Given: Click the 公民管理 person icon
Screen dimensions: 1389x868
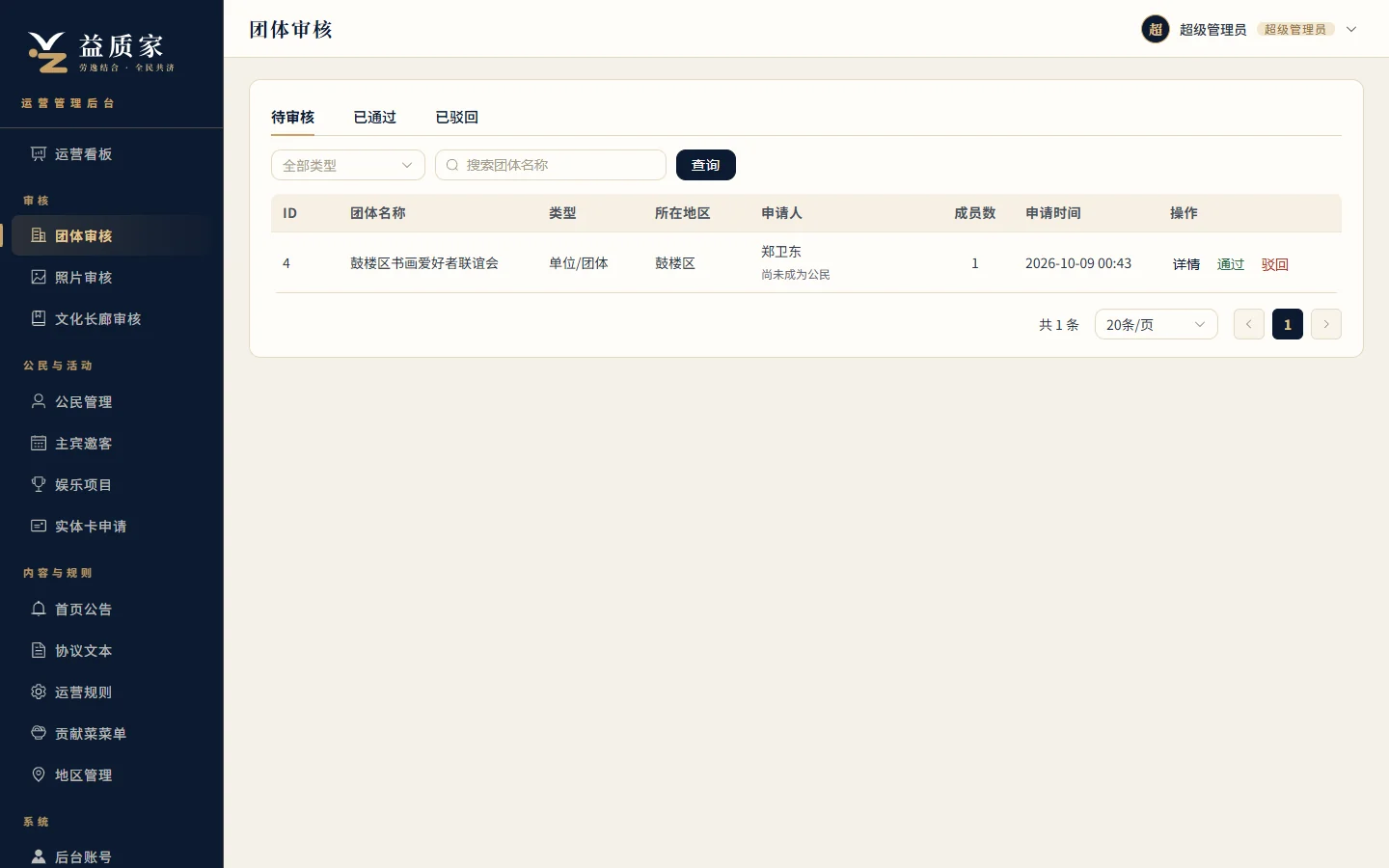Looking at the screenshot, I should click(x=39, y=402).
